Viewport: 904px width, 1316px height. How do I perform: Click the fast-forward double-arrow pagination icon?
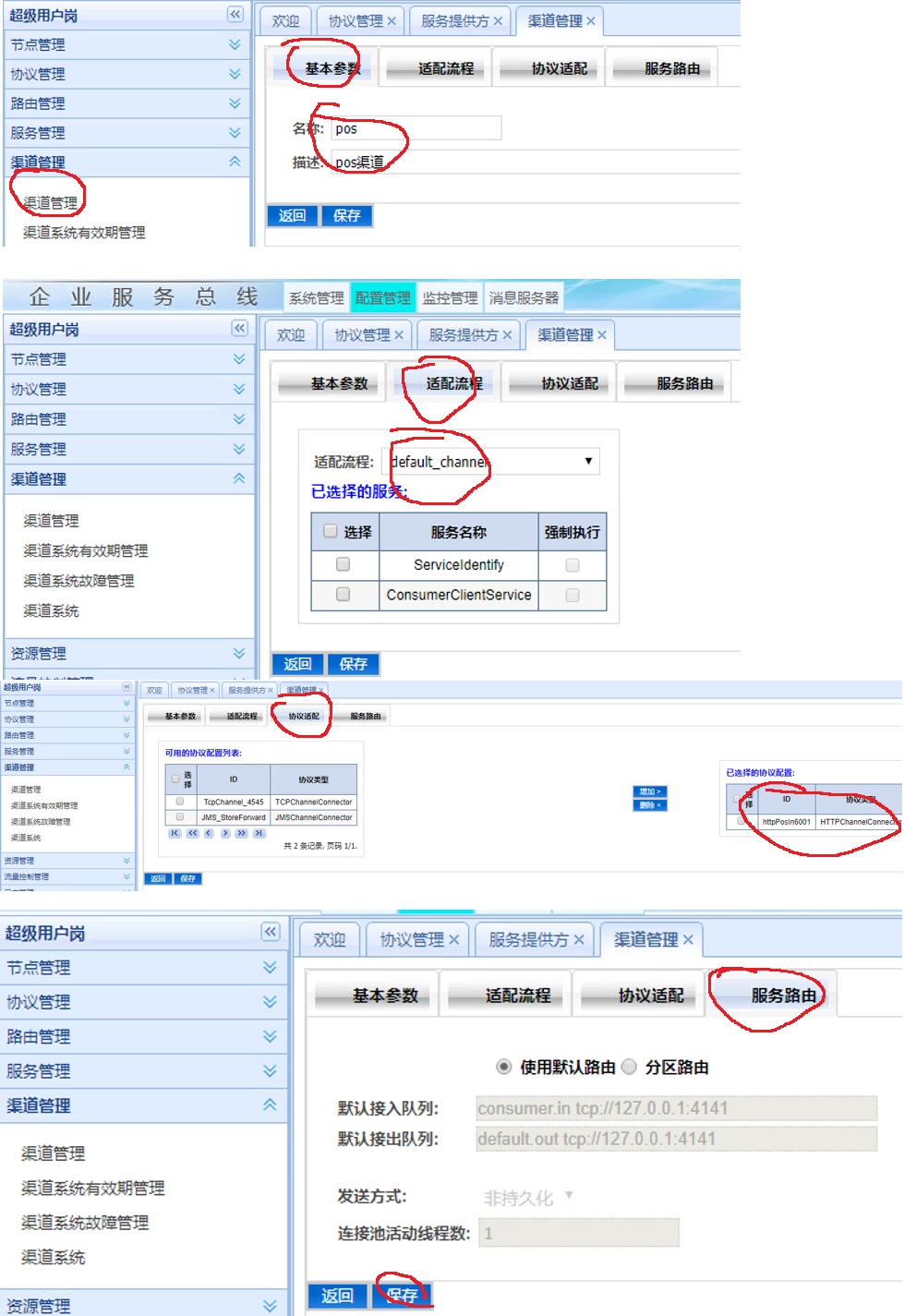coord(242,833)
